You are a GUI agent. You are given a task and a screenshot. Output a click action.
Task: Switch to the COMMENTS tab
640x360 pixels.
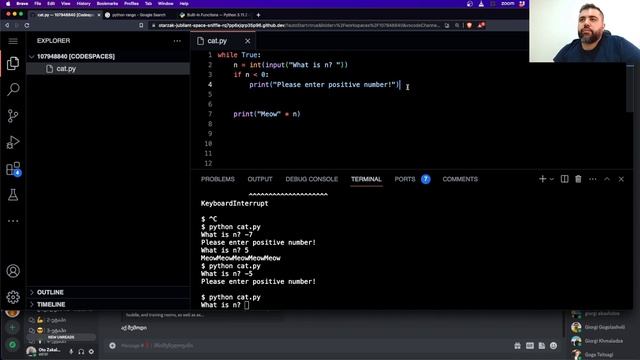point(460,179)
